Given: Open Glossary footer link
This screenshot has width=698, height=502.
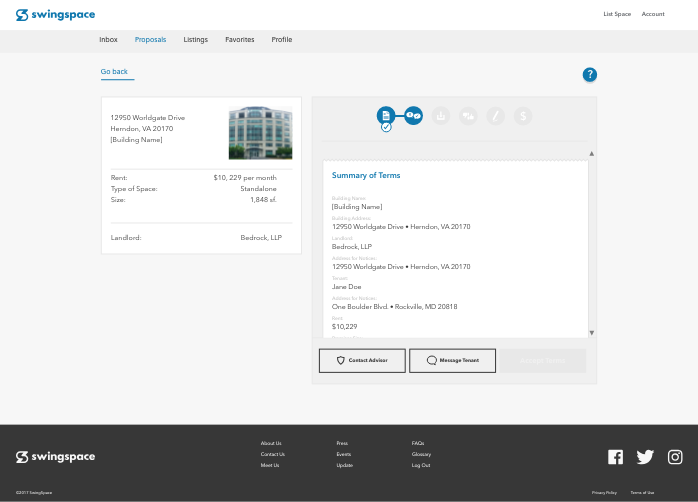Looking at the screenshot, I should pyautogui.click(x=421, y=454).
